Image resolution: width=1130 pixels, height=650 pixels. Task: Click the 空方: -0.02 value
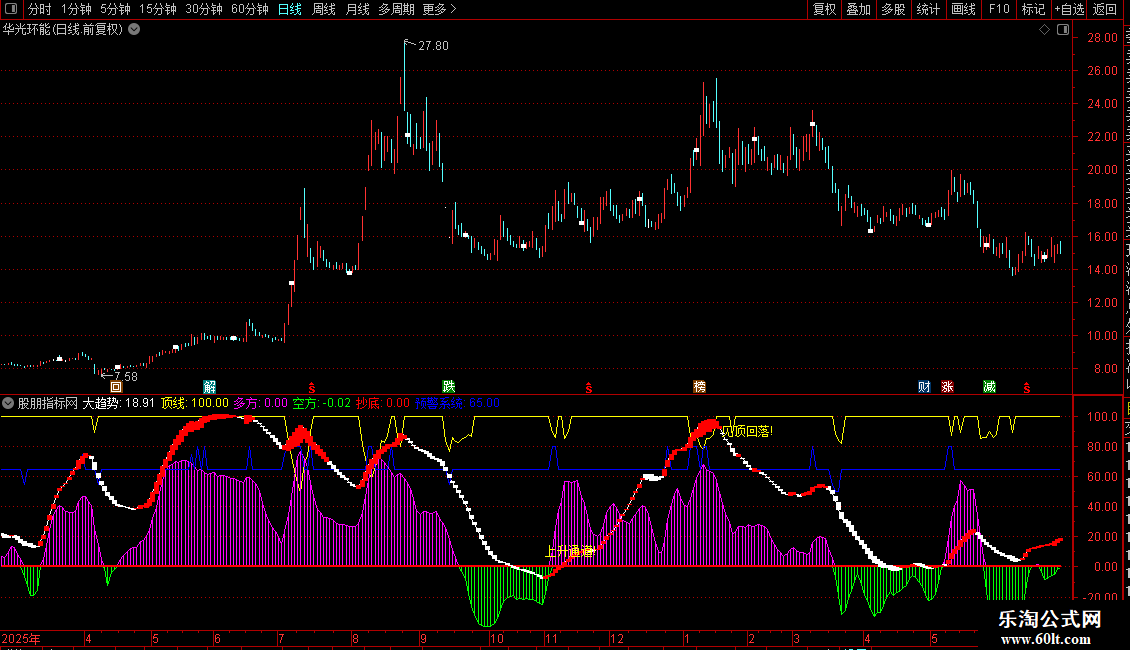321,404
